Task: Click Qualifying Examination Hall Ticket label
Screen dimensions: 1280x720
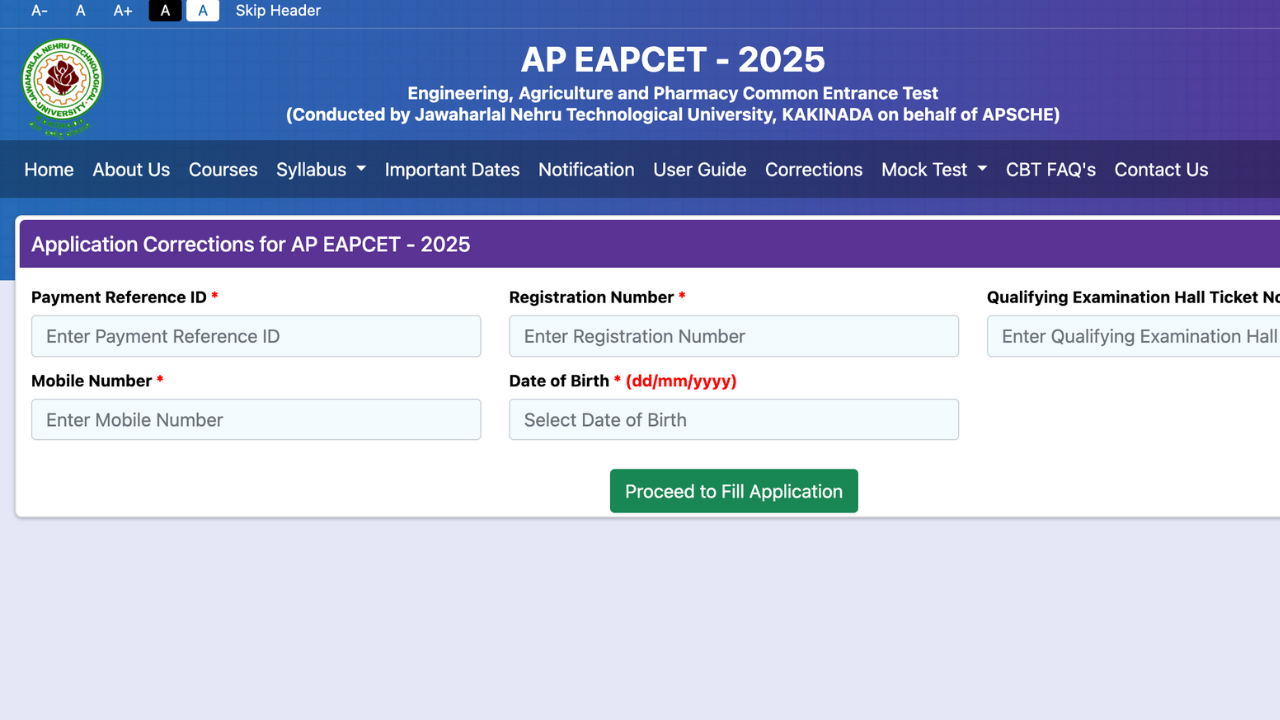Action: pos(1133,297)
